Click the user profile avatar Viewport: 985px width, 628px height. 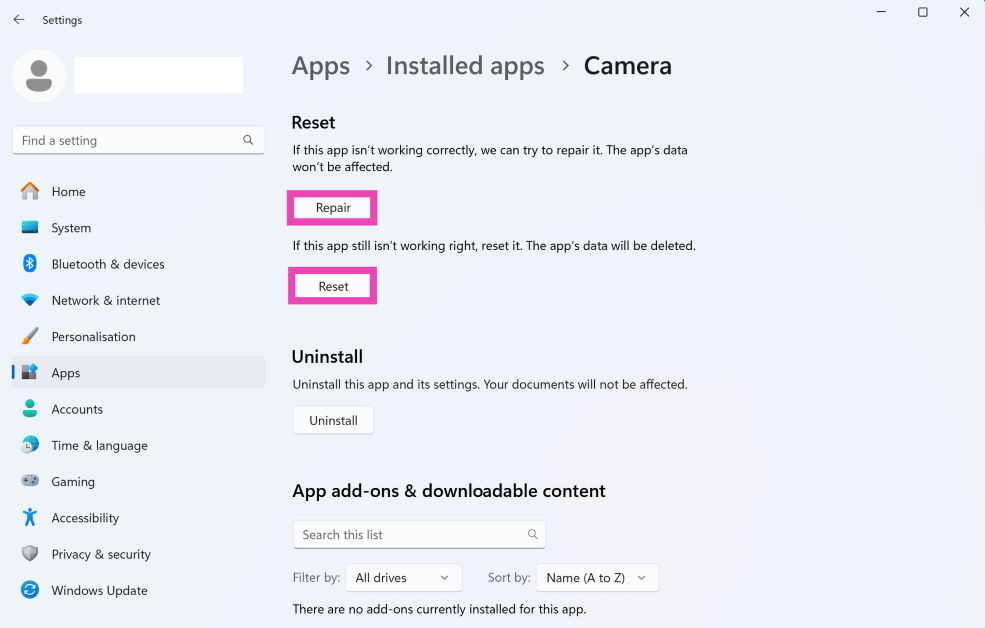tap(39, 76)
